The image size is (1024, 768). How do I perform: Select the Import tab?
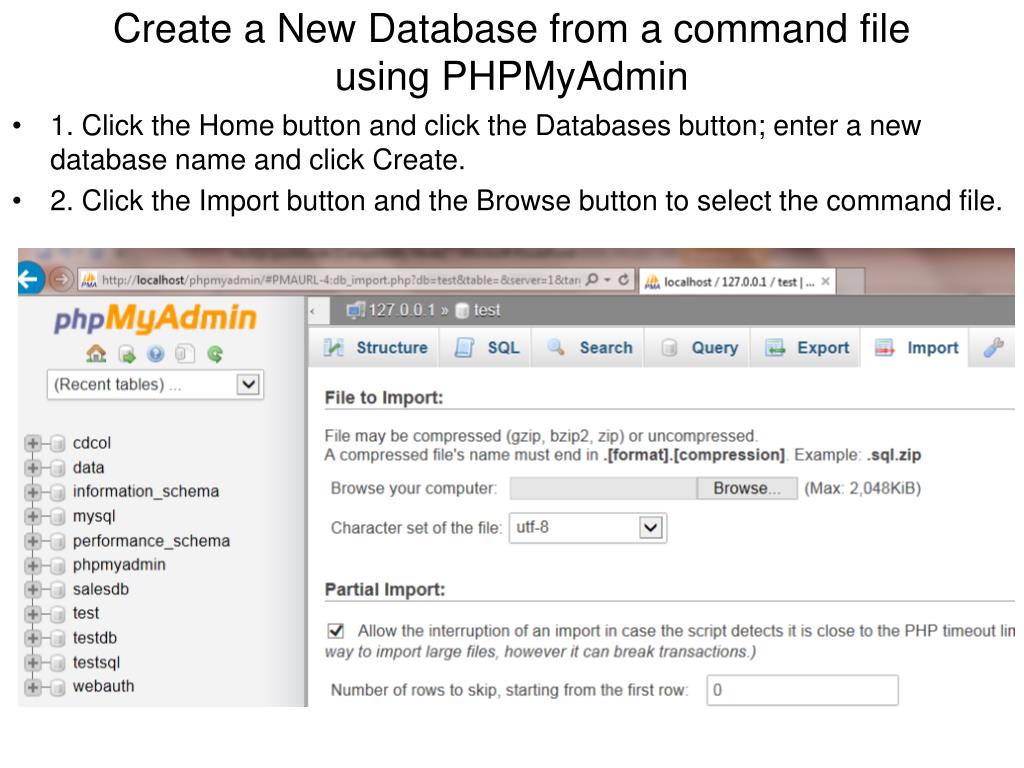pos(916,348)
